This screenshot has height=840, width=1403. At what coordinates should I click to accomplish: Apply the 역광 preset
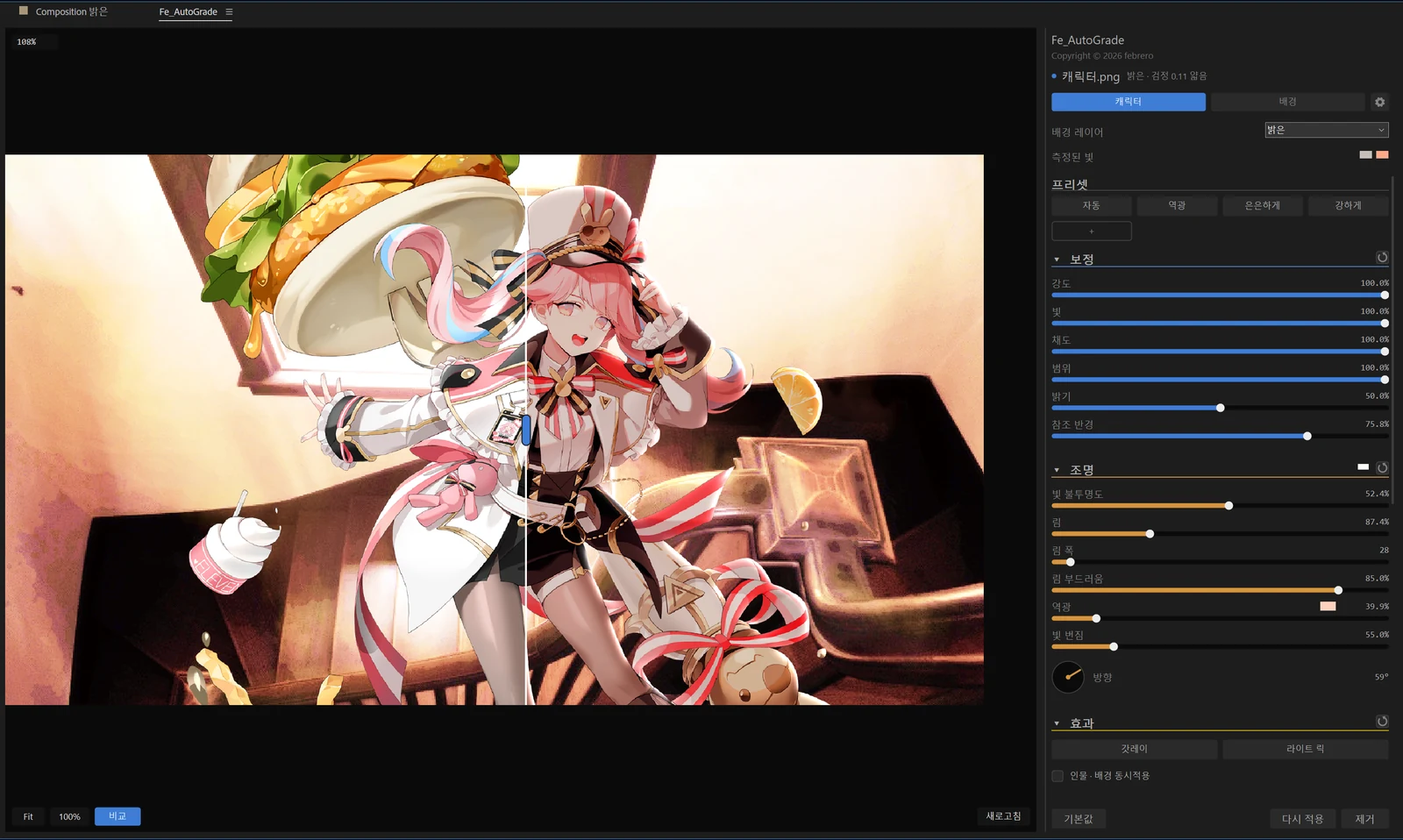(x=1177, y=205)
